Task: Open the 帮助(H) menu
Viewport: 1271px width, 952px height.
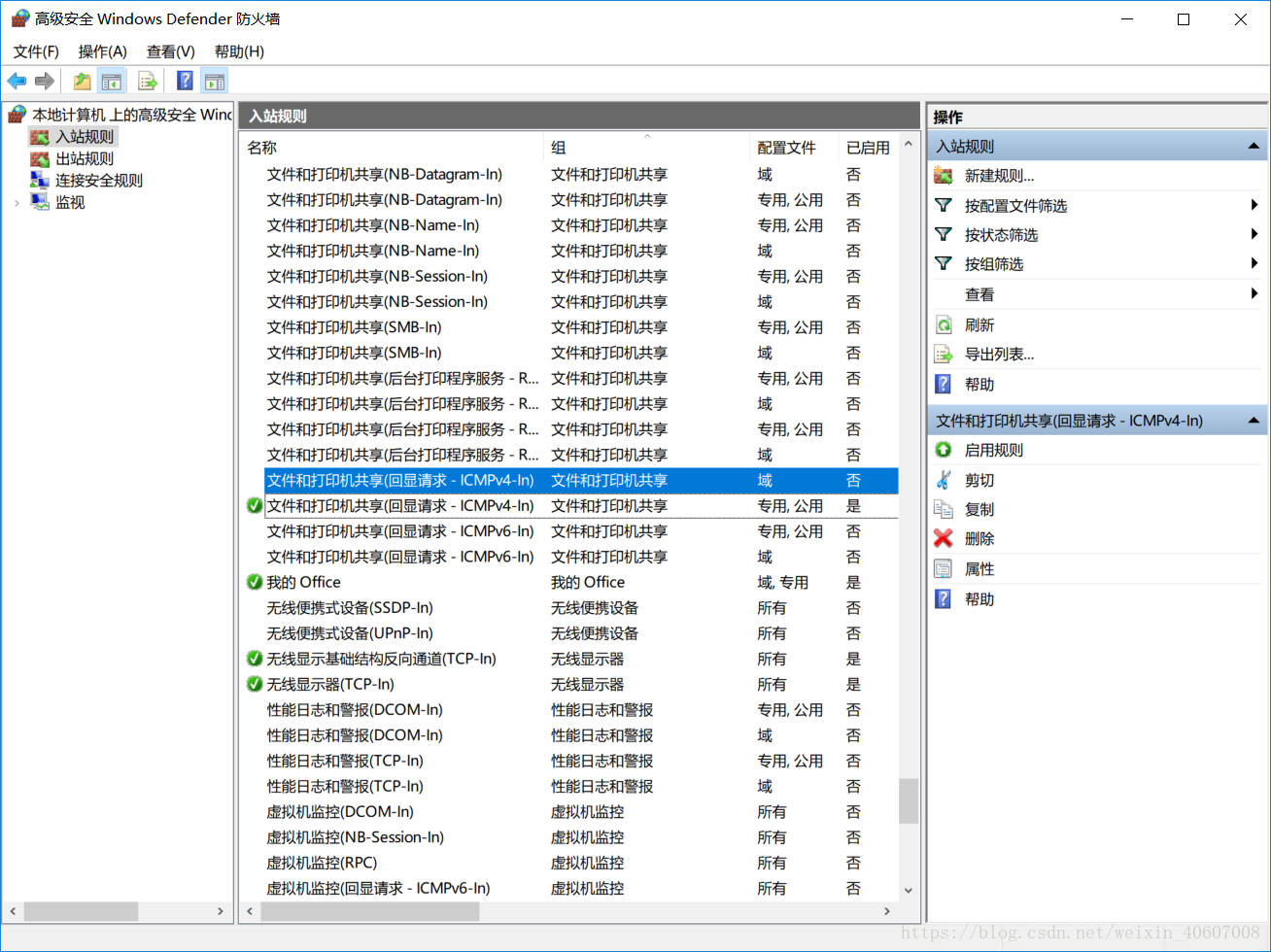Action: pos(239,51)
